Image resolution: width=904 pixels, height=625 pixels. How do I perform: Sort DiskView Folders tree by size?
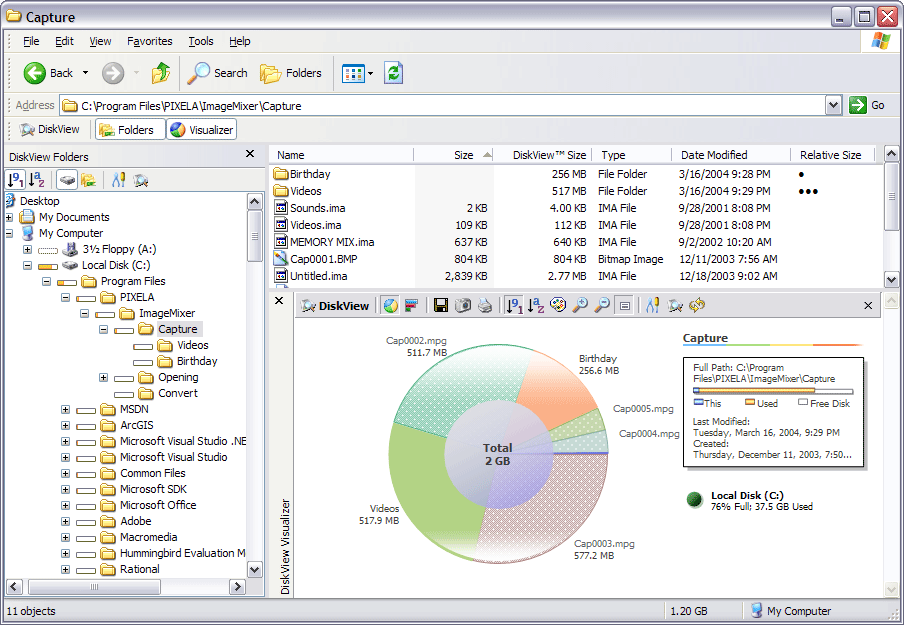[15, 180]
